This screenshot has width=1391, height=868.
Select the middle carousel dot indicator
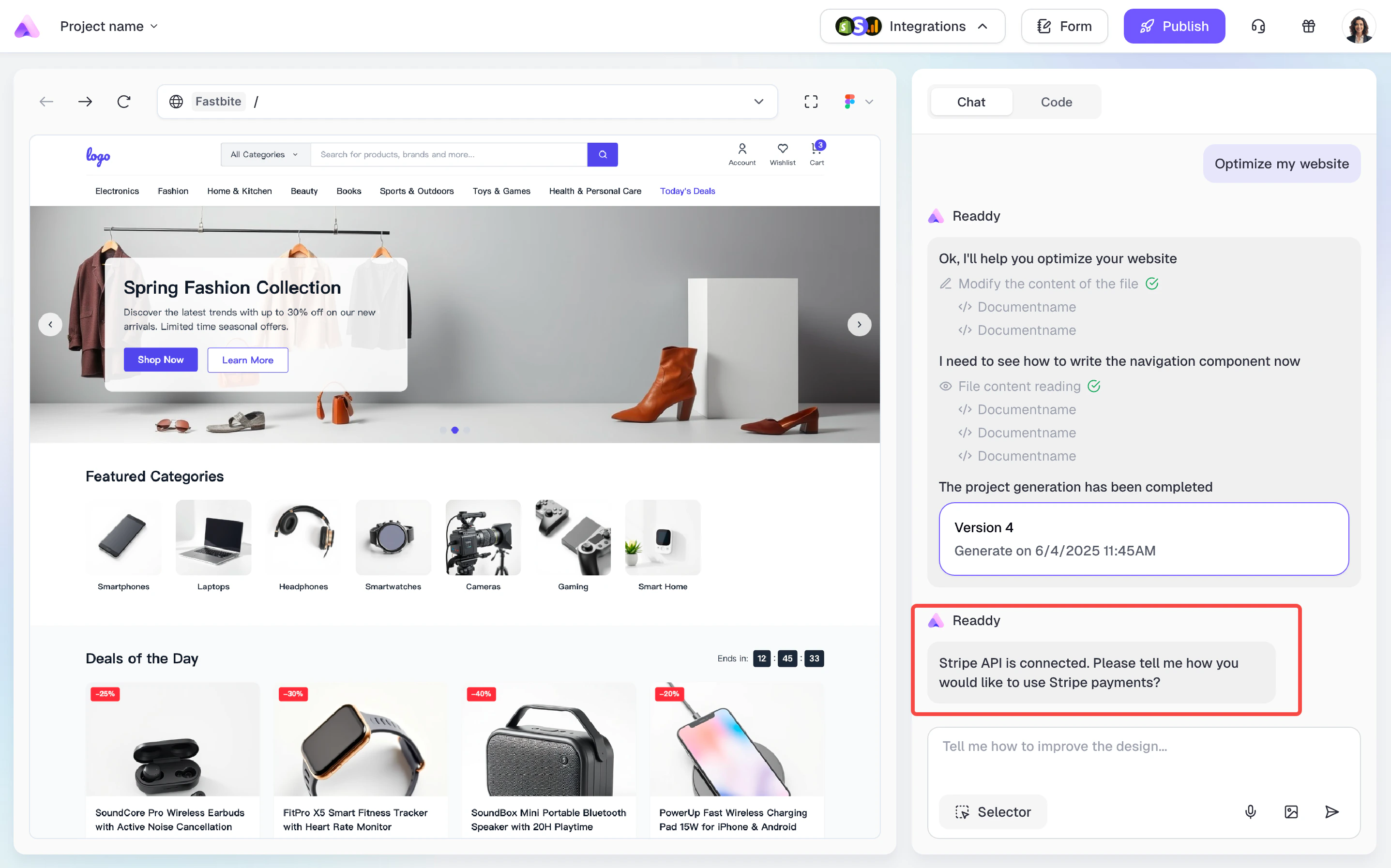pos(454,430)
